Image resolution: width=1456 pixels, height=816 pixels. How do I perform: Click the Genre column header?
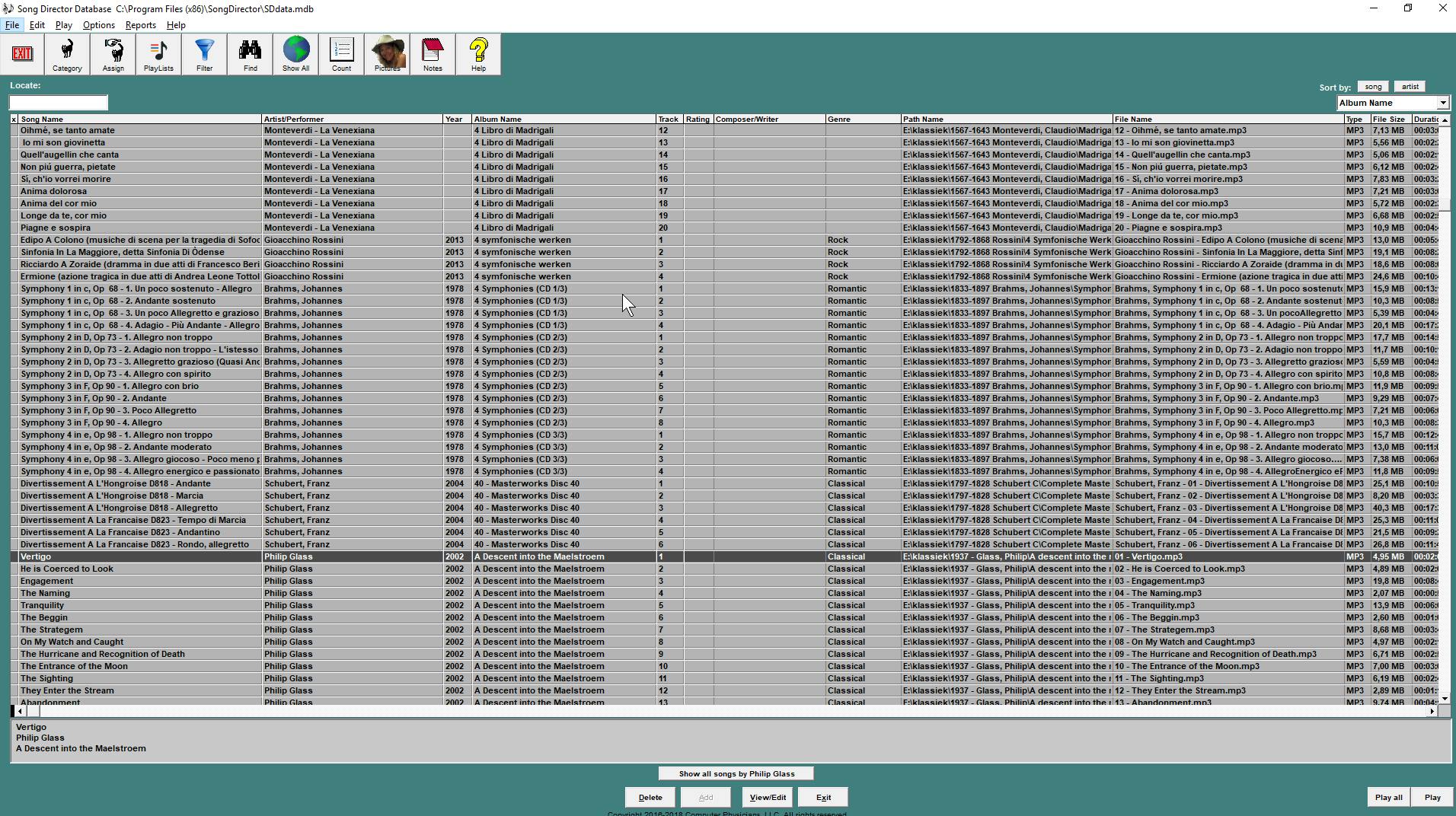pos(863,120)
